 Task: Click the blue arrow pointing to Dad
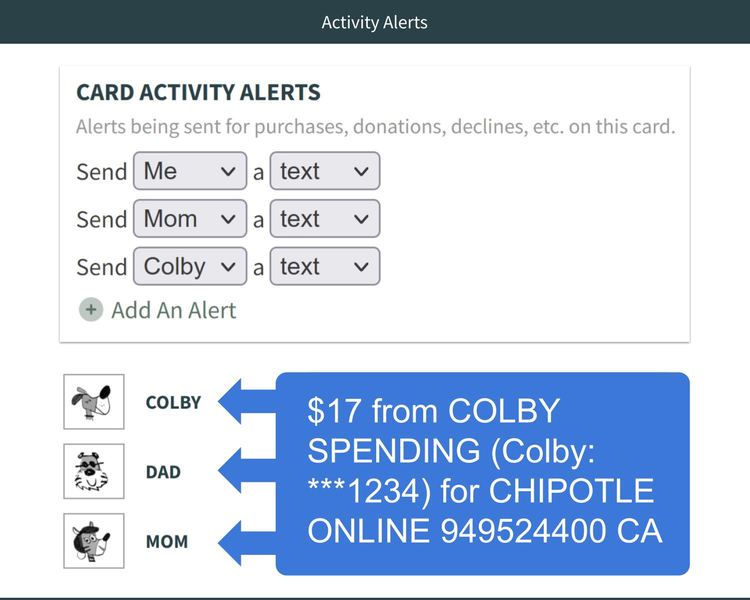click(247, 470)
